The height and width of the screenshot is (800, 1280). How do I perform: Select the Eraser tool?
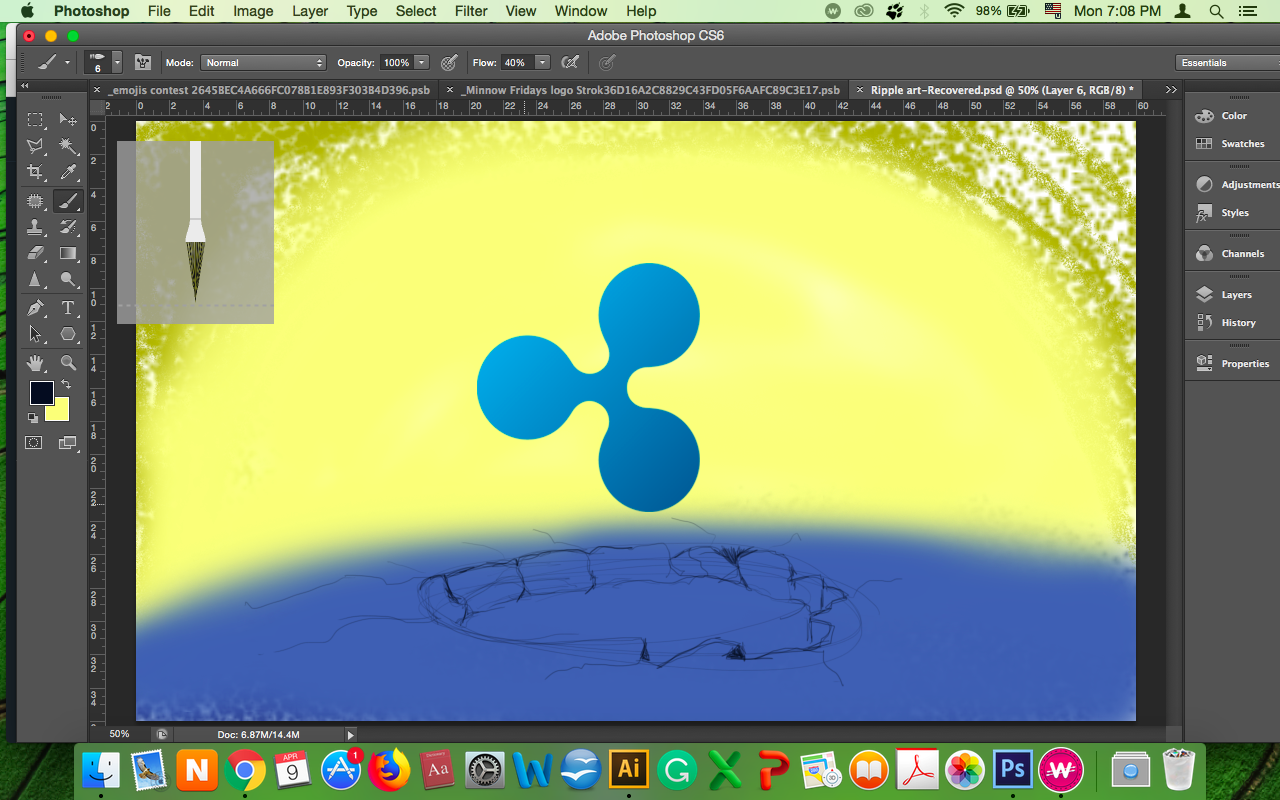pyautogui.click(x=35, y=253)
